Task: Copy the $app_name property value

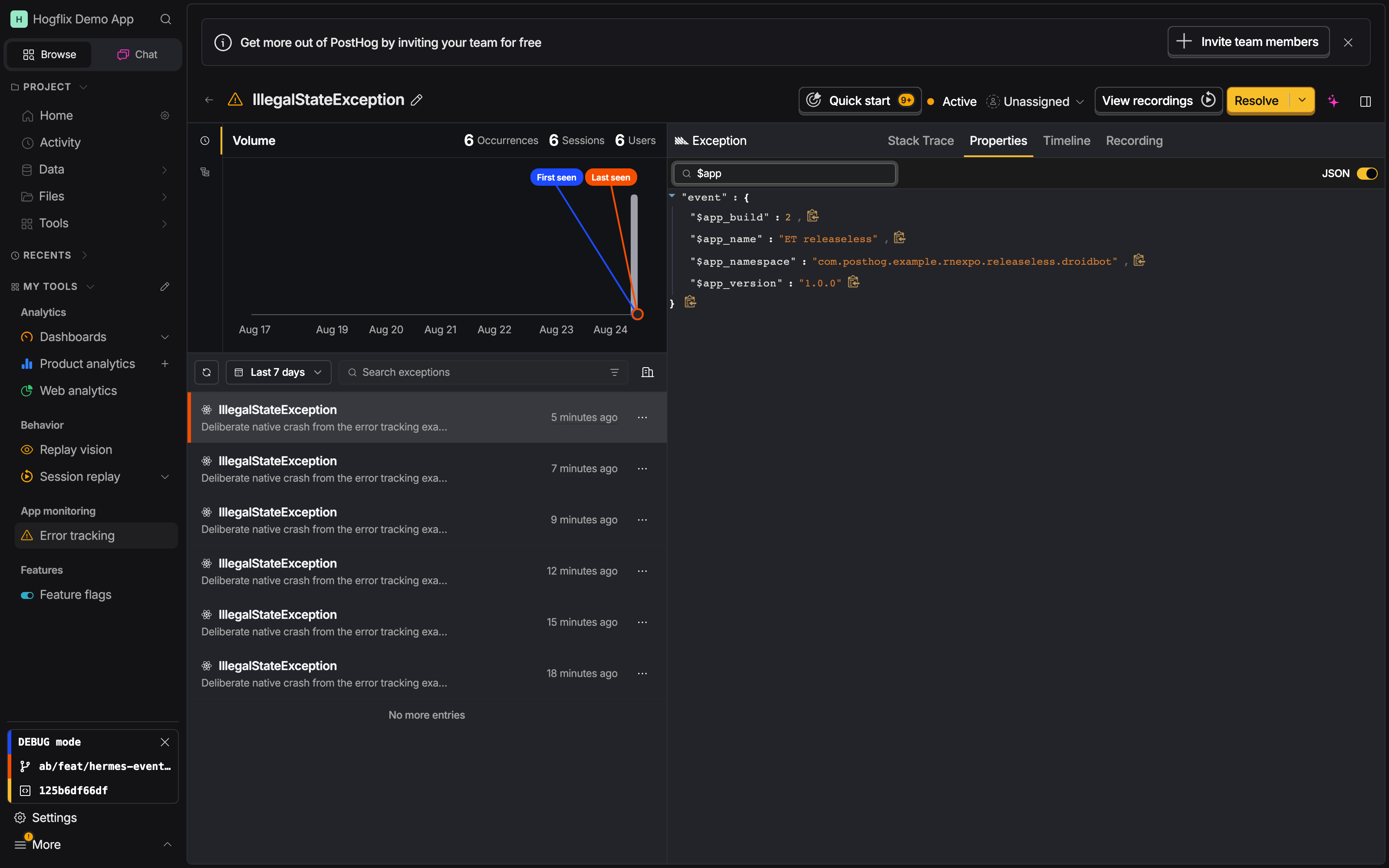Action: click(x=899, y=238)
